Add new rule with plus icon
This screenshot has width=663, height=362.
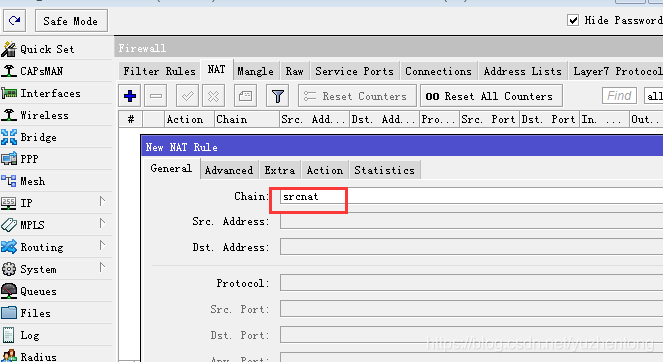130,96
